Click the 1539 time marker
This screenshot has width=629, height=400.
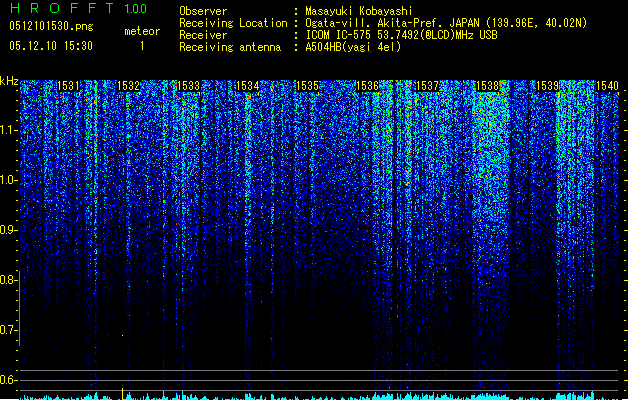click(547, 86)
